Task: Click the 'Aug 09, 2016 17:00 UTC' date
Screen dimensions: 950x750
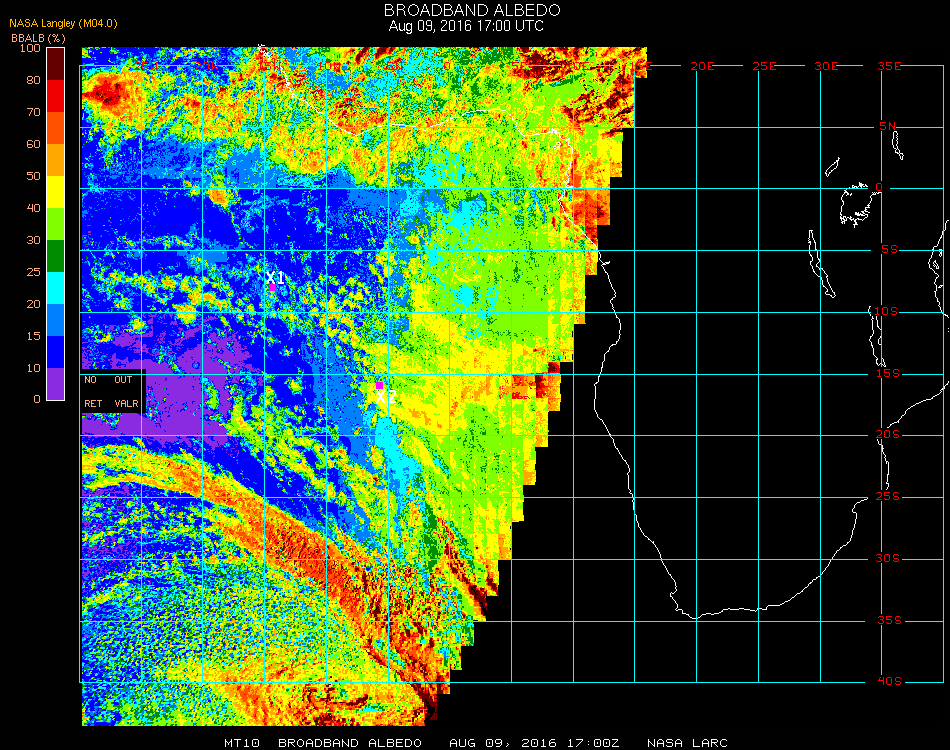Action: click(466, 26)
